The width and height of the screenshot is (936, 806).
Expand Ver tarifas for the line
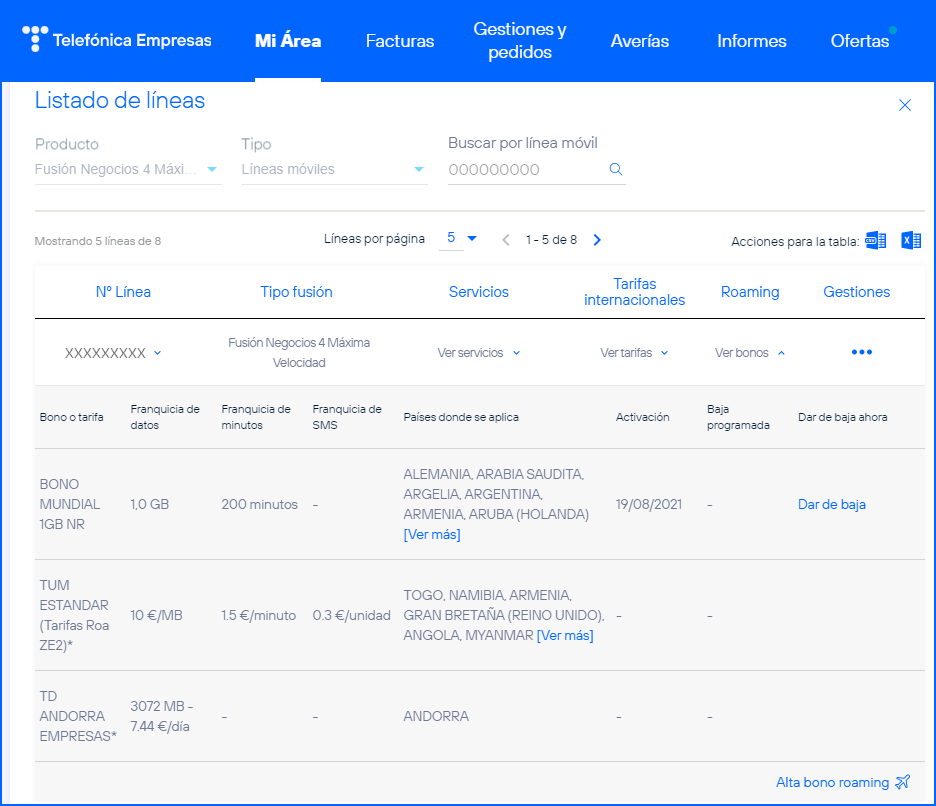[x=634, y=353]
